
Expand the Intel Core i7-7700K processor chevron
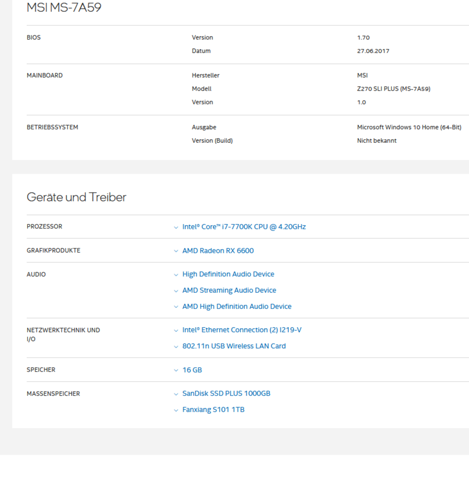pos(176,227)
